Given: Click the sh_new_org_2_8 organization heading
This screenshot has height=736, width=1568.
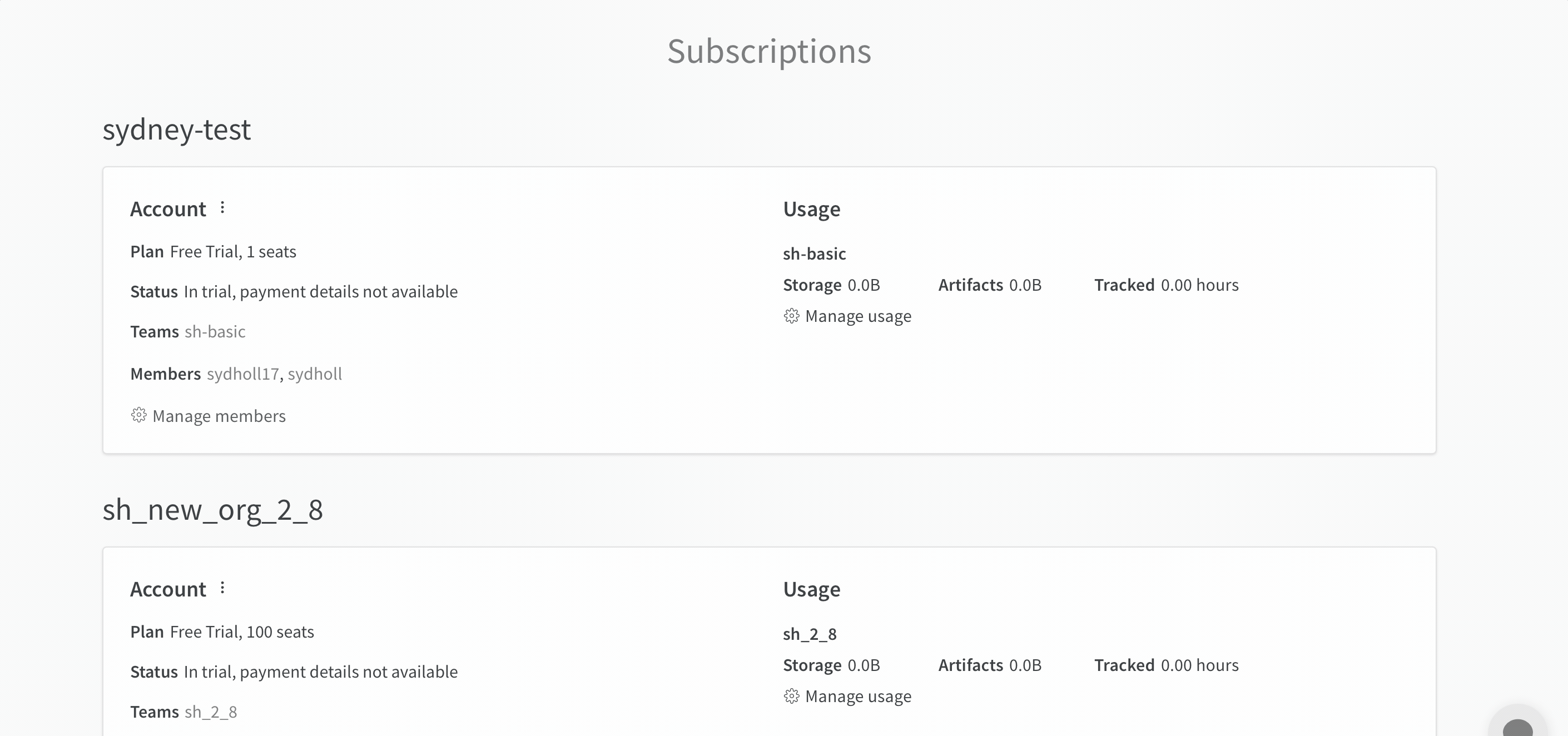Looking at the screenshot, I should coord(212,510).
